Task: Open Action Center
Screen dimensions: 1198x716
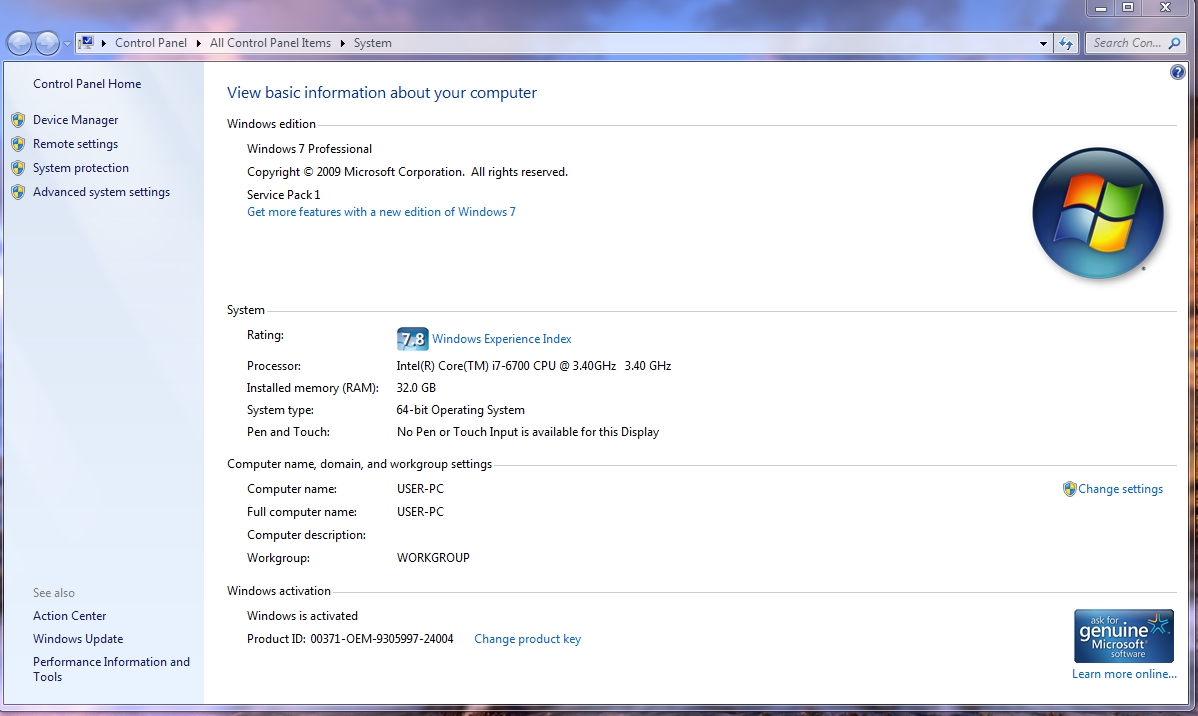Action: [70, 616]
